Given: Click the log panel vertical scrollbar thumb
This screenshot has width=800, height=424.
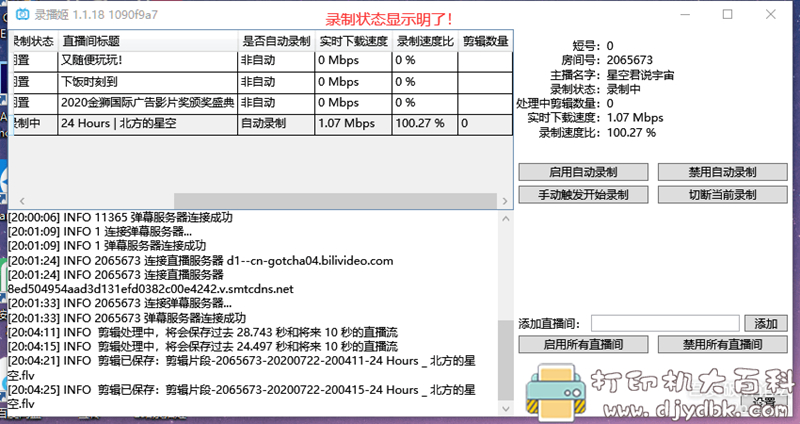Looking at the screenshot, I should coord(506,360).
